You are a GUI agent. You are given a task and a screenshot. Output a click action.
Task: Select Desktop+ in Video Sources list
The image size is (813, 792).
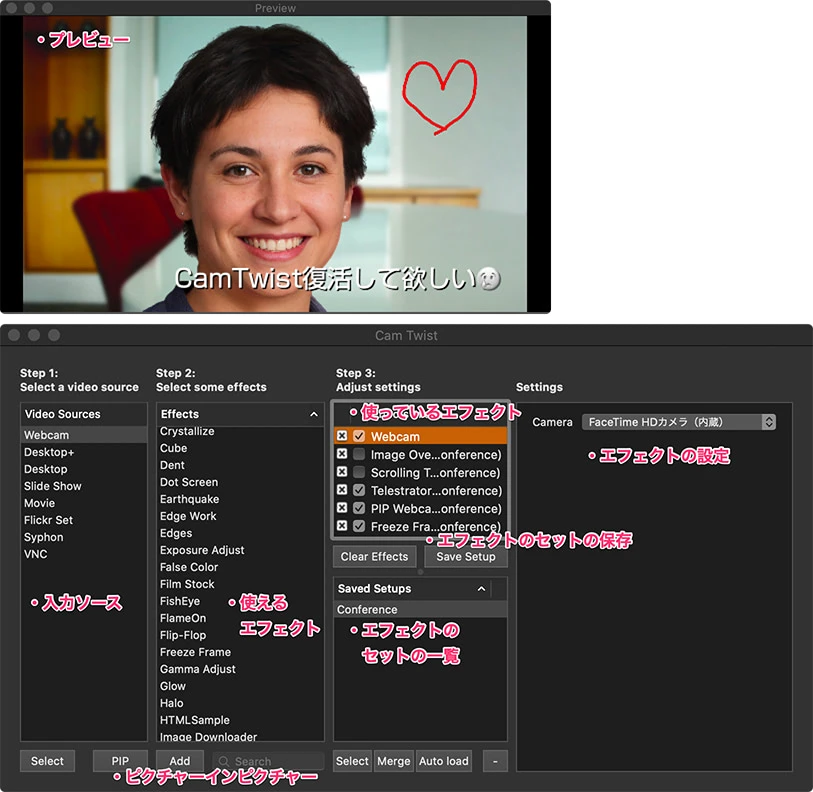coord(49,452)
